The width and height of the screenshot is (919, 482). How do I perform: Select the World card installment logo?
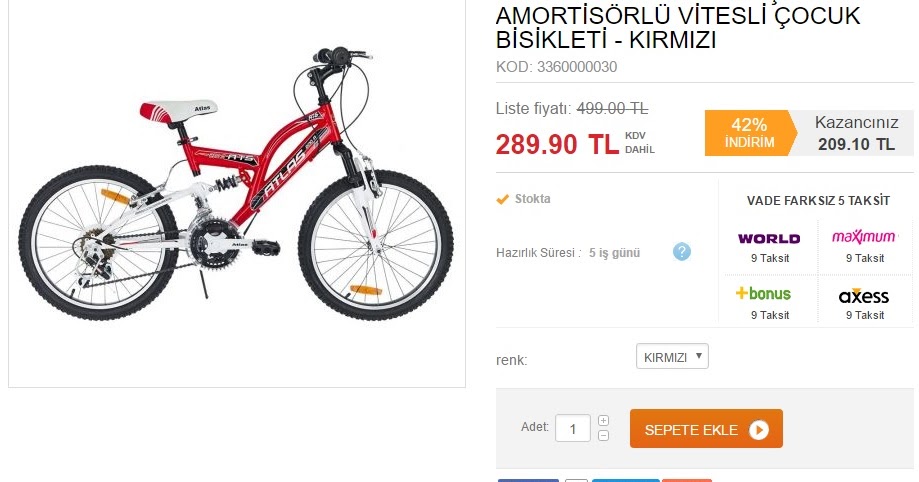[x=769, y=239]
